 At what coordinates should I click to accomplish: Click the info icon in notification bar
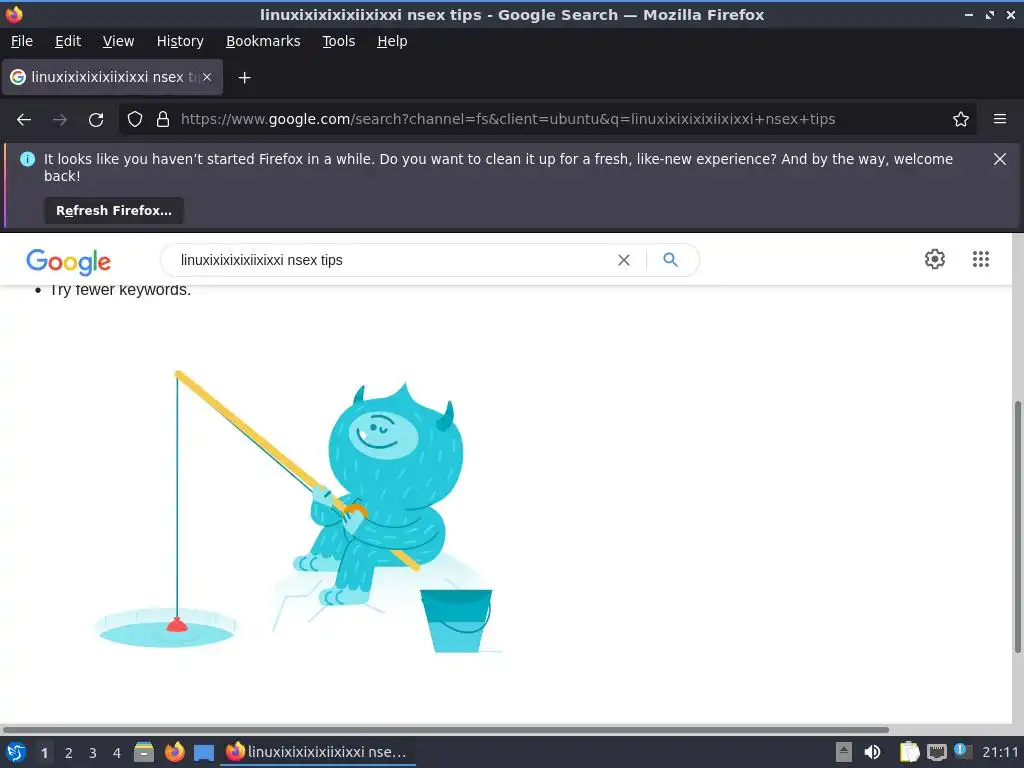27,159
